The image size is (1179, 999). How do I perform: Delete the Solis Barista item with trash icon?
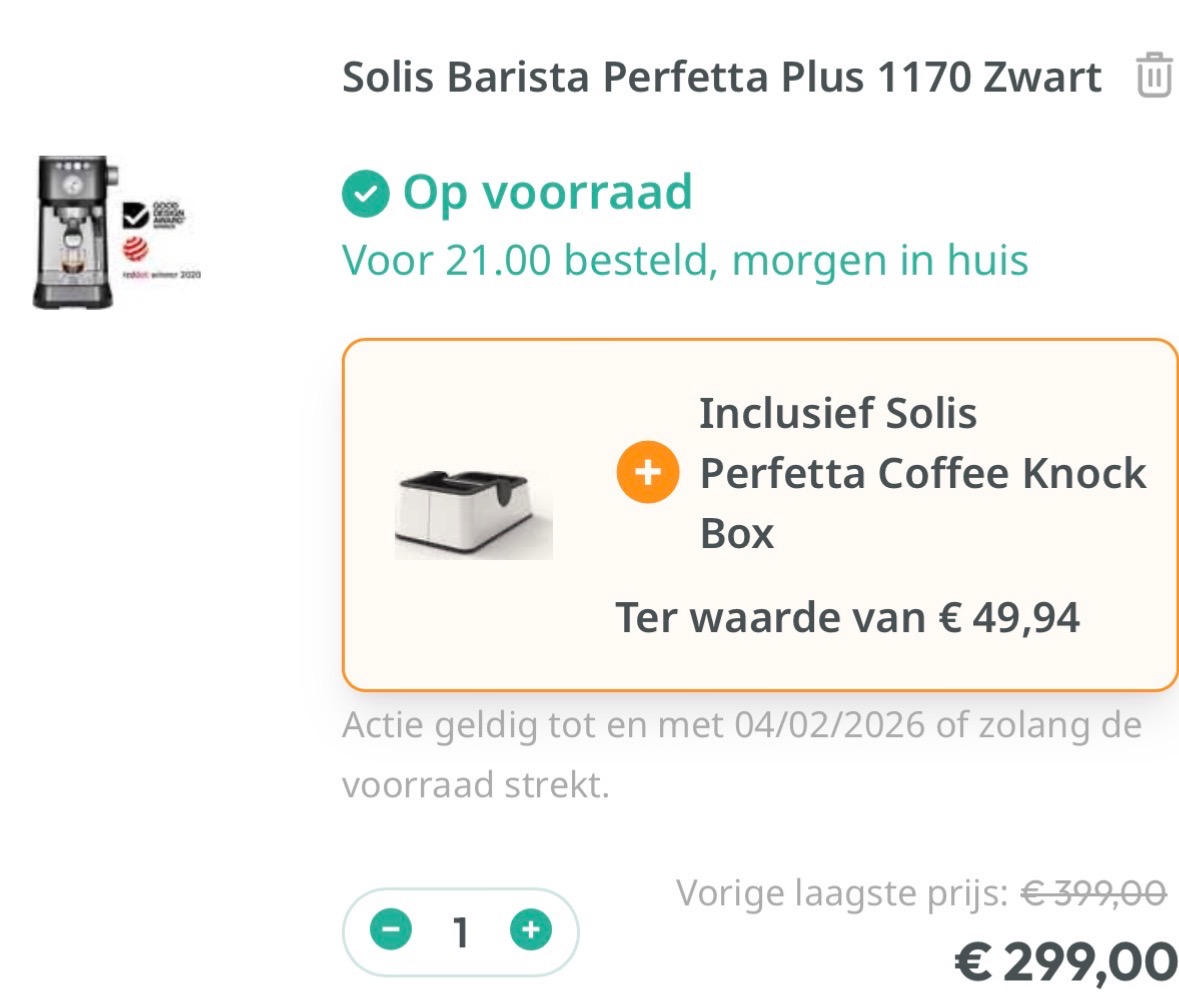(x=1153, y=76)
